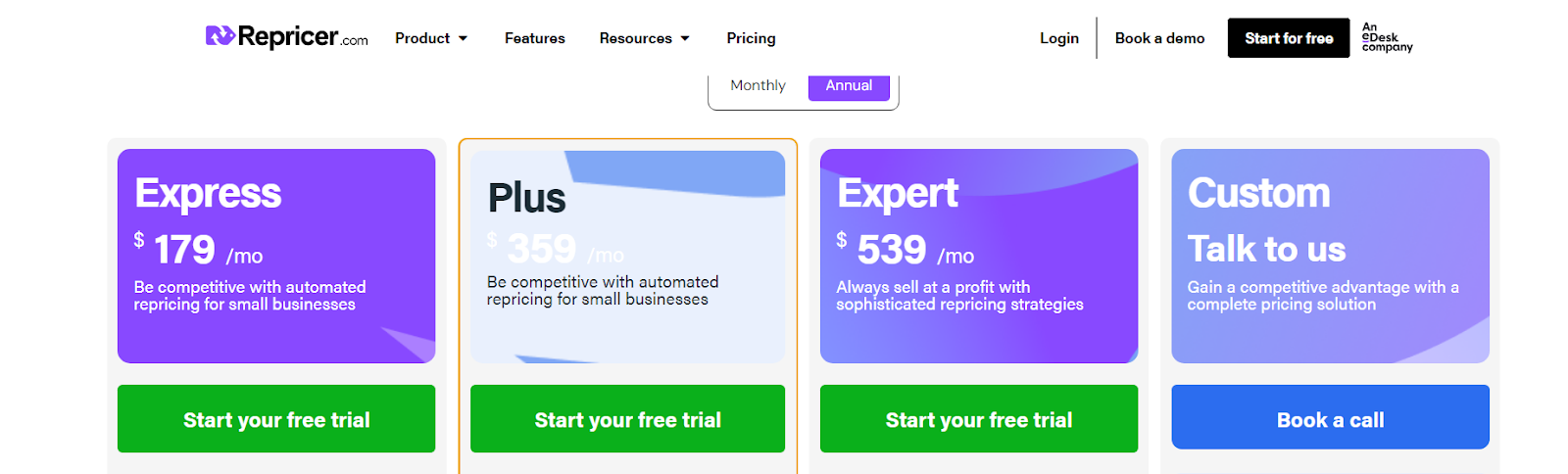1568x474 pixels.
Task: Expand the Resources dropdown arrow
Action: tap(685, 39)
